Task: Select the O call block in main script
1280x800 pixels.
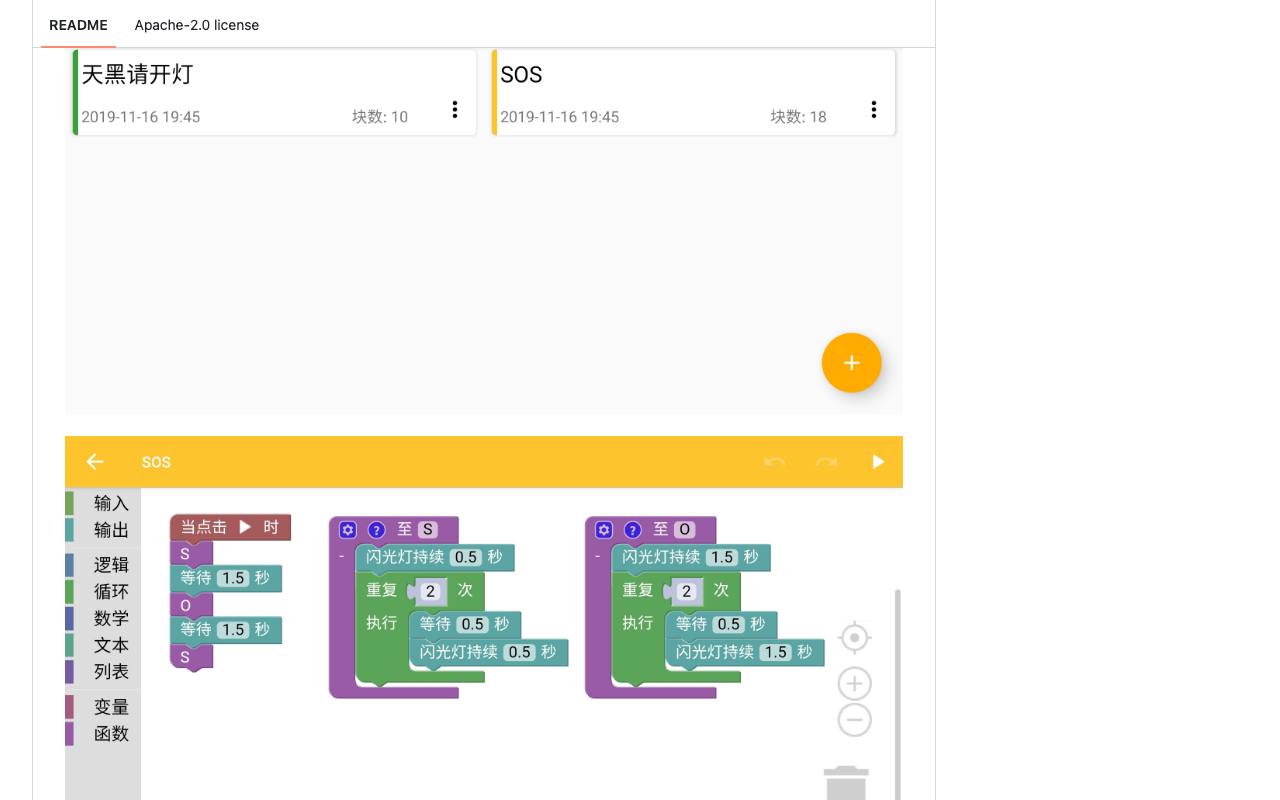Action: pos(191,605)
